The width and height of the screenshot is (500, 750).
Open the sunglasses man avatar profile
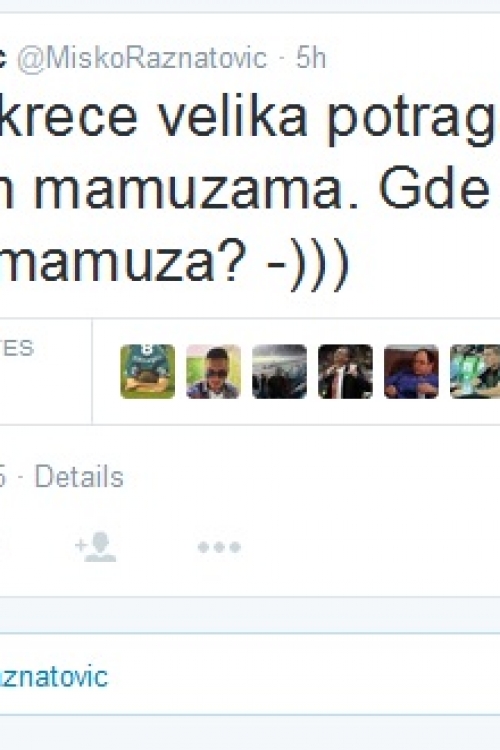coord(213,371)
